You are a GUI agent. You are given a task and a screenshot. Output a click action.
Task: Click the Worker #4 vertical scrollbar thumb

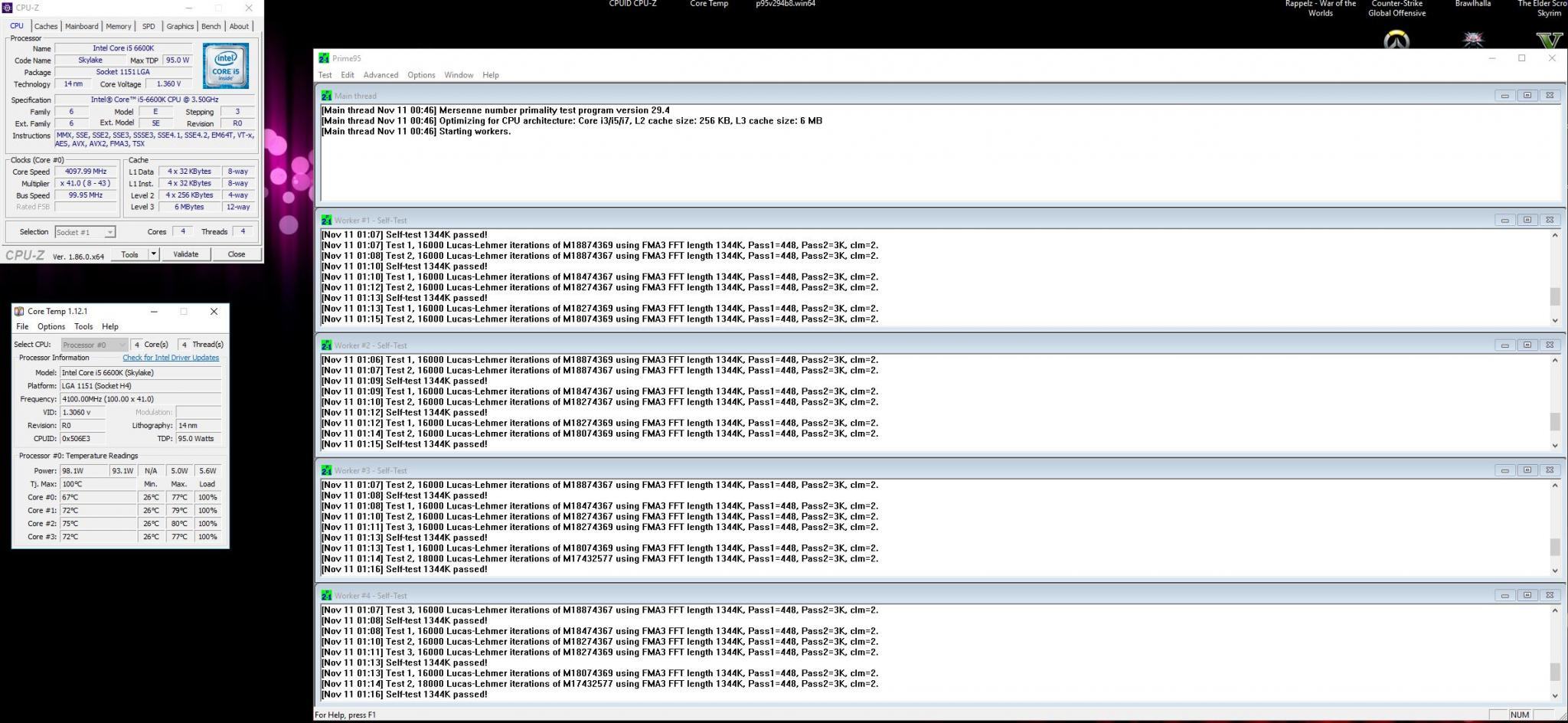click(1555, 672)
